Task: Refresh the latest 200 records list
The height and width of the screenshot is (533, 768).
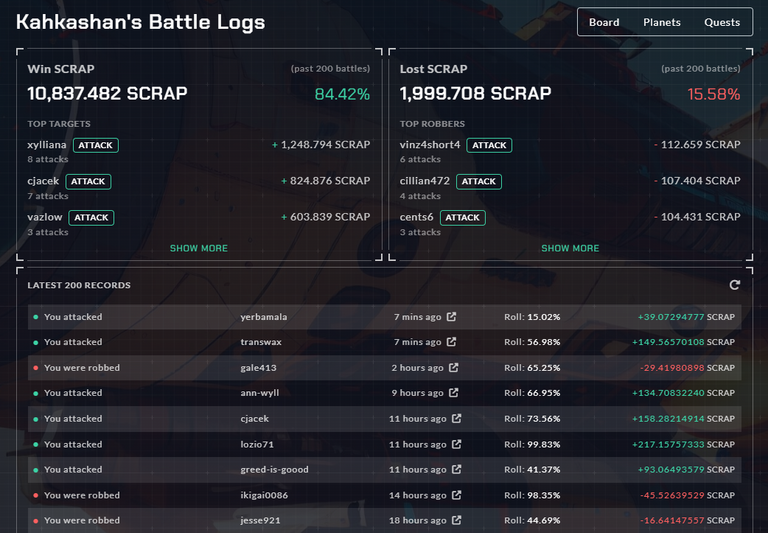Action: pyautogui.click(x=734, y=285)
